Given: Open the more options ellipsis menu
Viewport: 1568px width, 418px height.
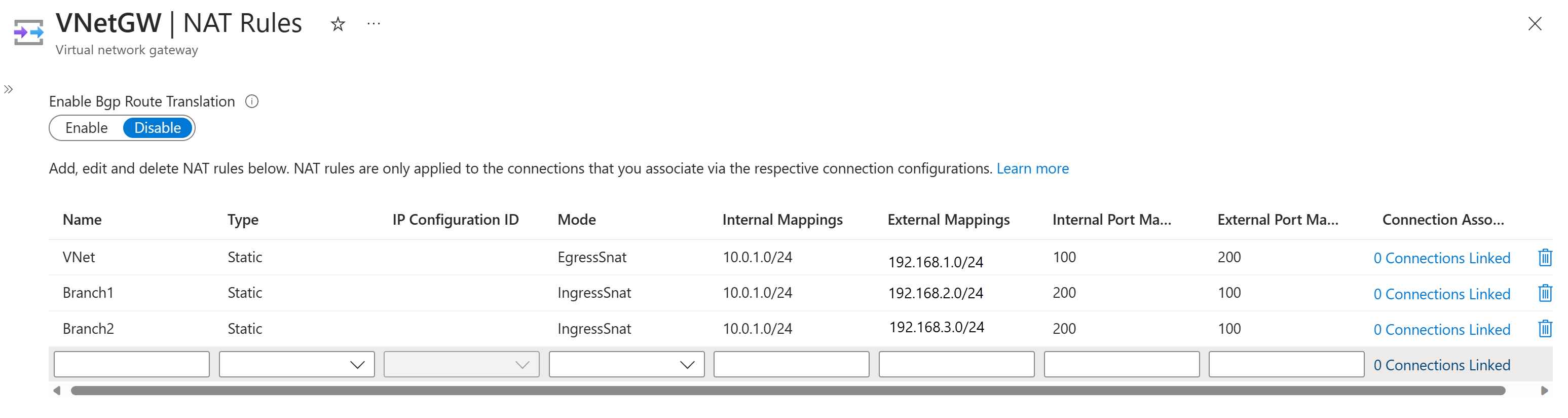Looking at the screenshot, I should [374, 24].
